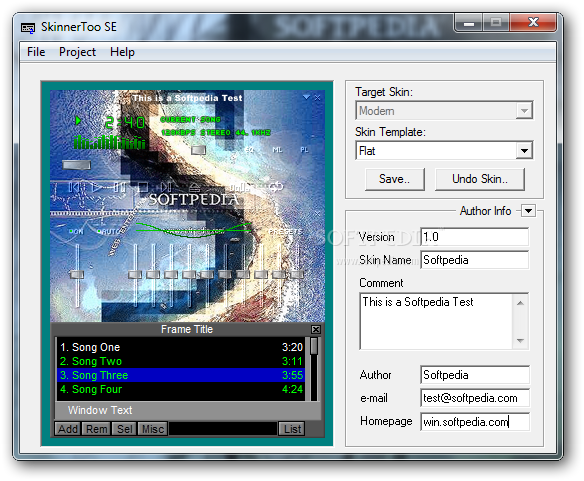The width and height of the screenshot is (584, 481).
Task: Click the Homepage input field
Action: point(474,422)
